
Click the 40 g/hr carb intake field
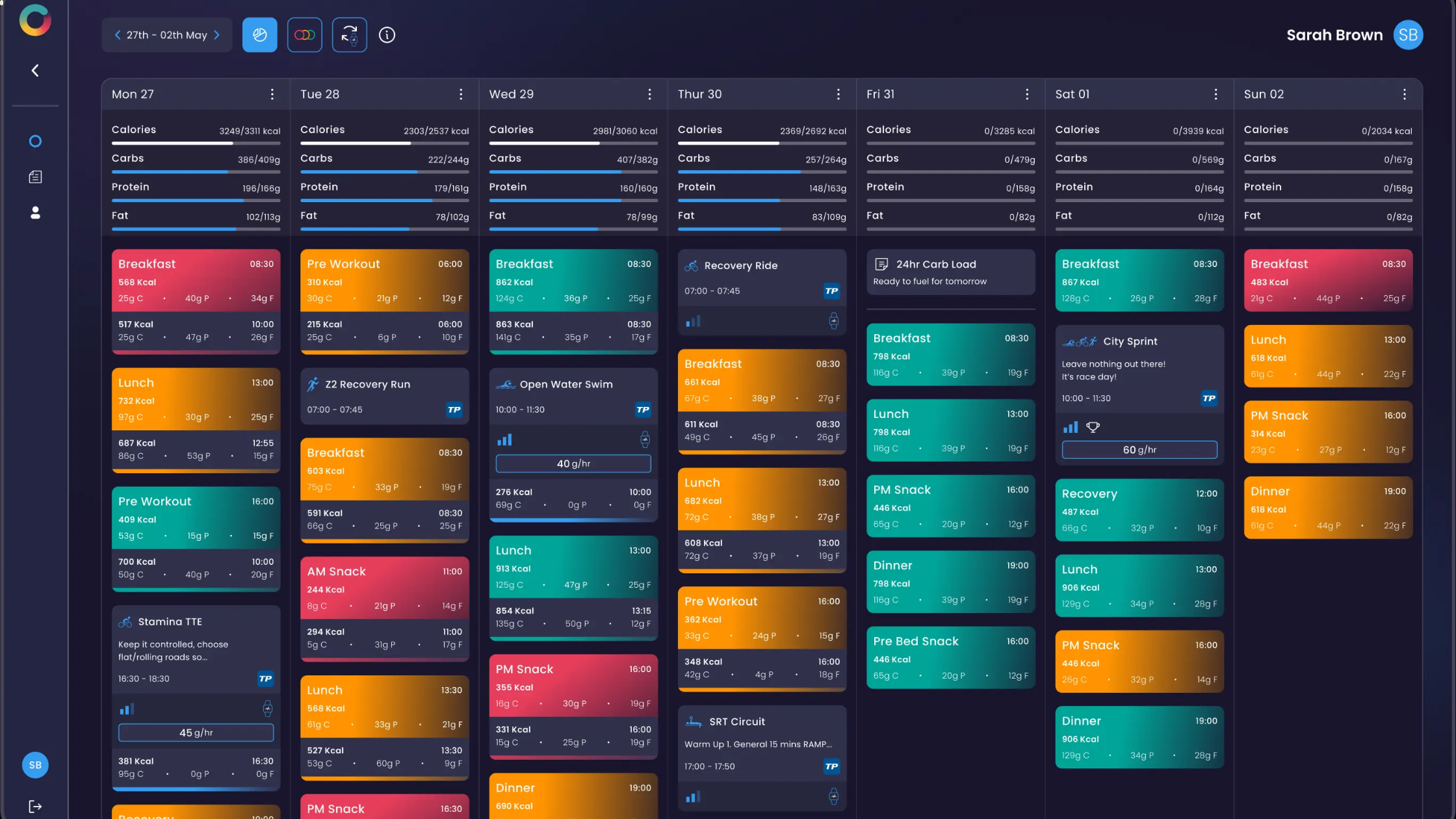pos(573,463)
